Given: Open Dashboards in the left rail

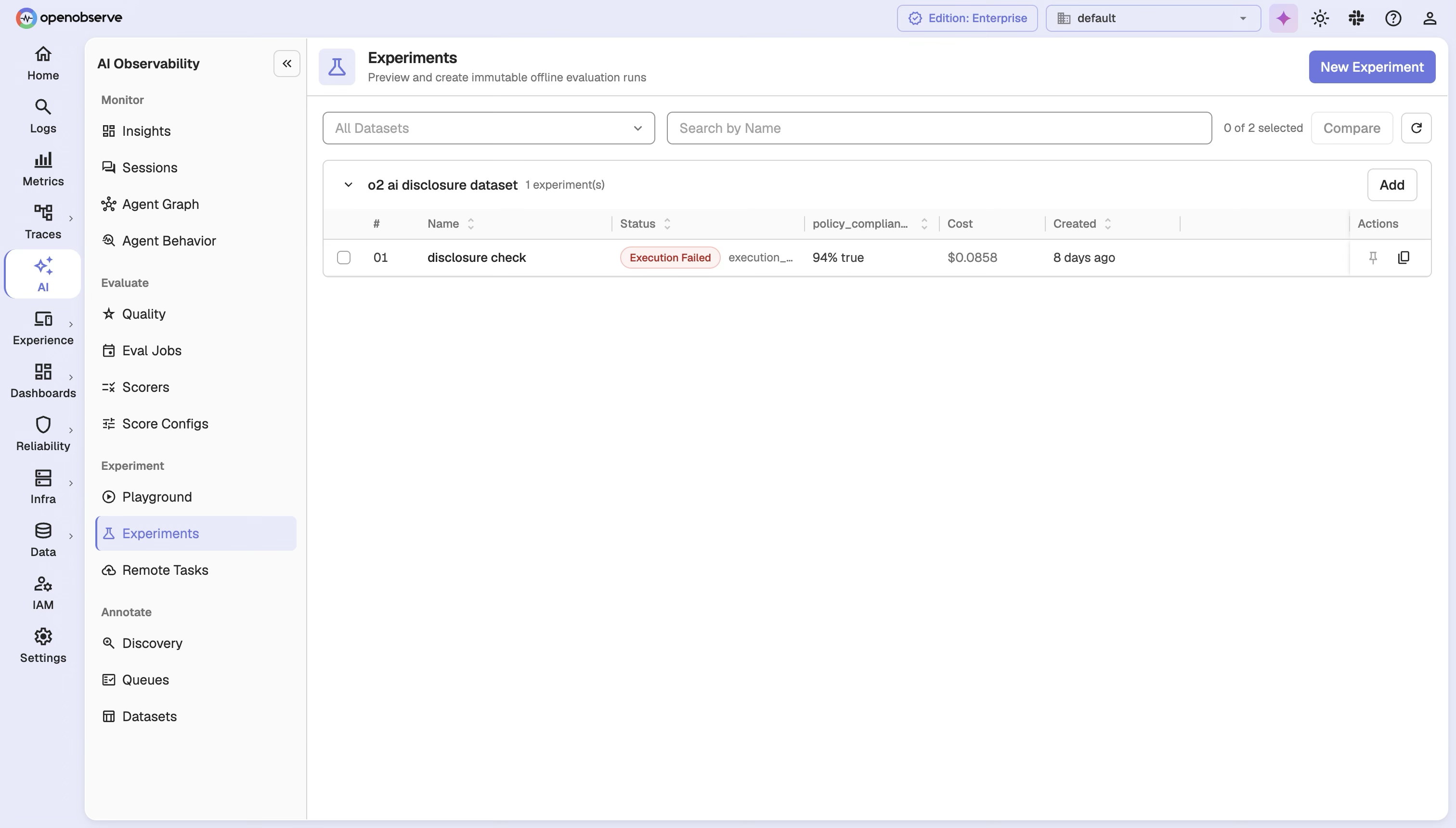Looking at the screenshot, I should pyautogui.click(x=43, y=381).
